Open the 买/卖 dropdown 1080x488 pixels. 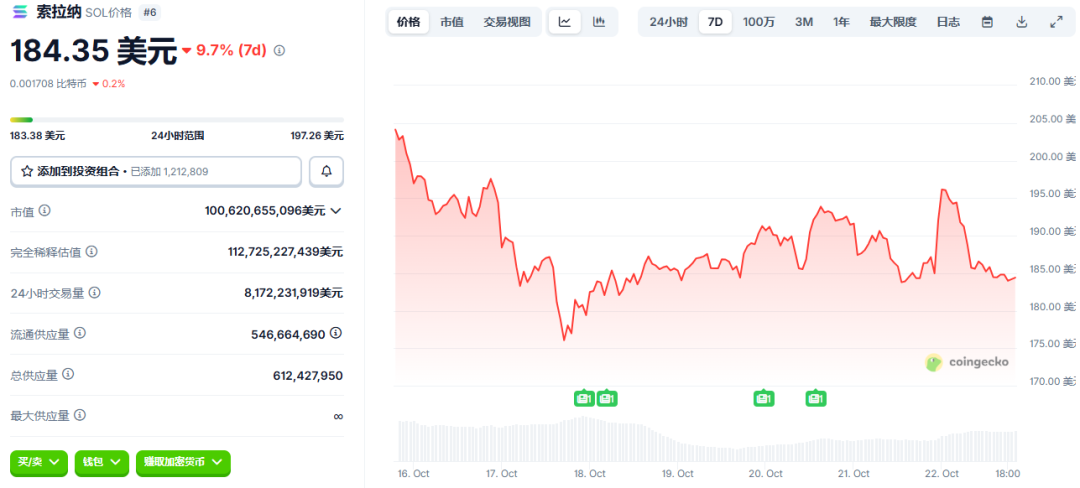39,462
